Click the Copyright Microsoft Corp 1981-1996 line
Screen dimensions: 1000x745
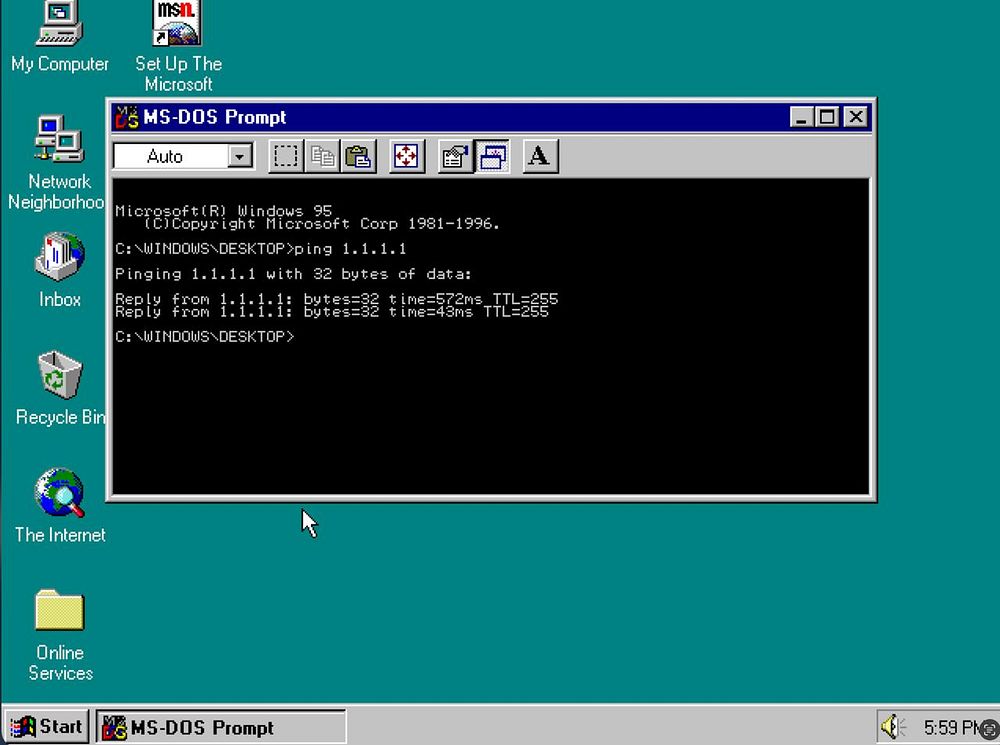(x=321, y=224)
